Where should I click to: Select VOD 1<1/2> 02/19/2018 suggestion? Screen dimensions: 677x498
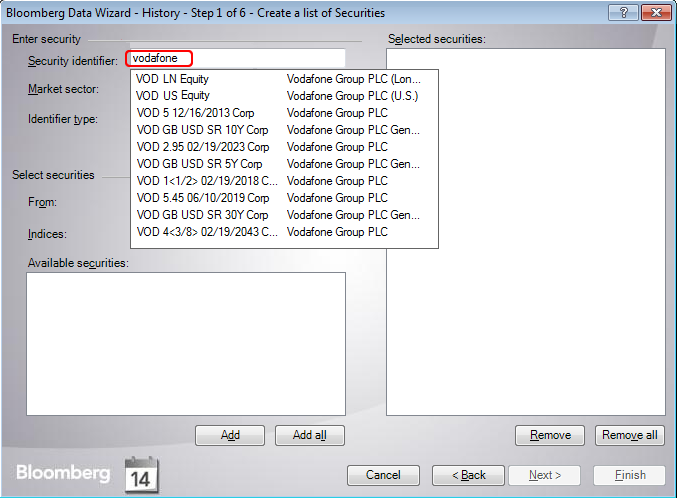(284, 181)
